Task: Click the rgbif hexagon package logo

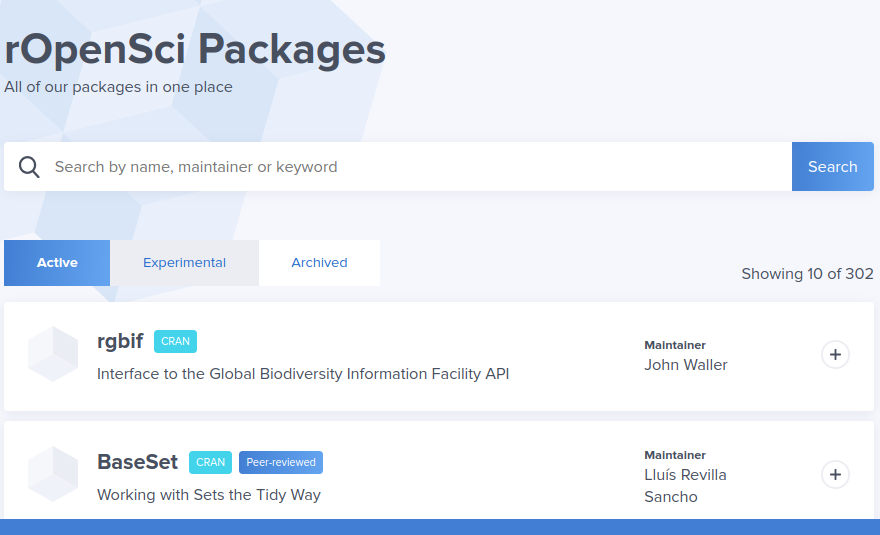Action: pos(53,354)
